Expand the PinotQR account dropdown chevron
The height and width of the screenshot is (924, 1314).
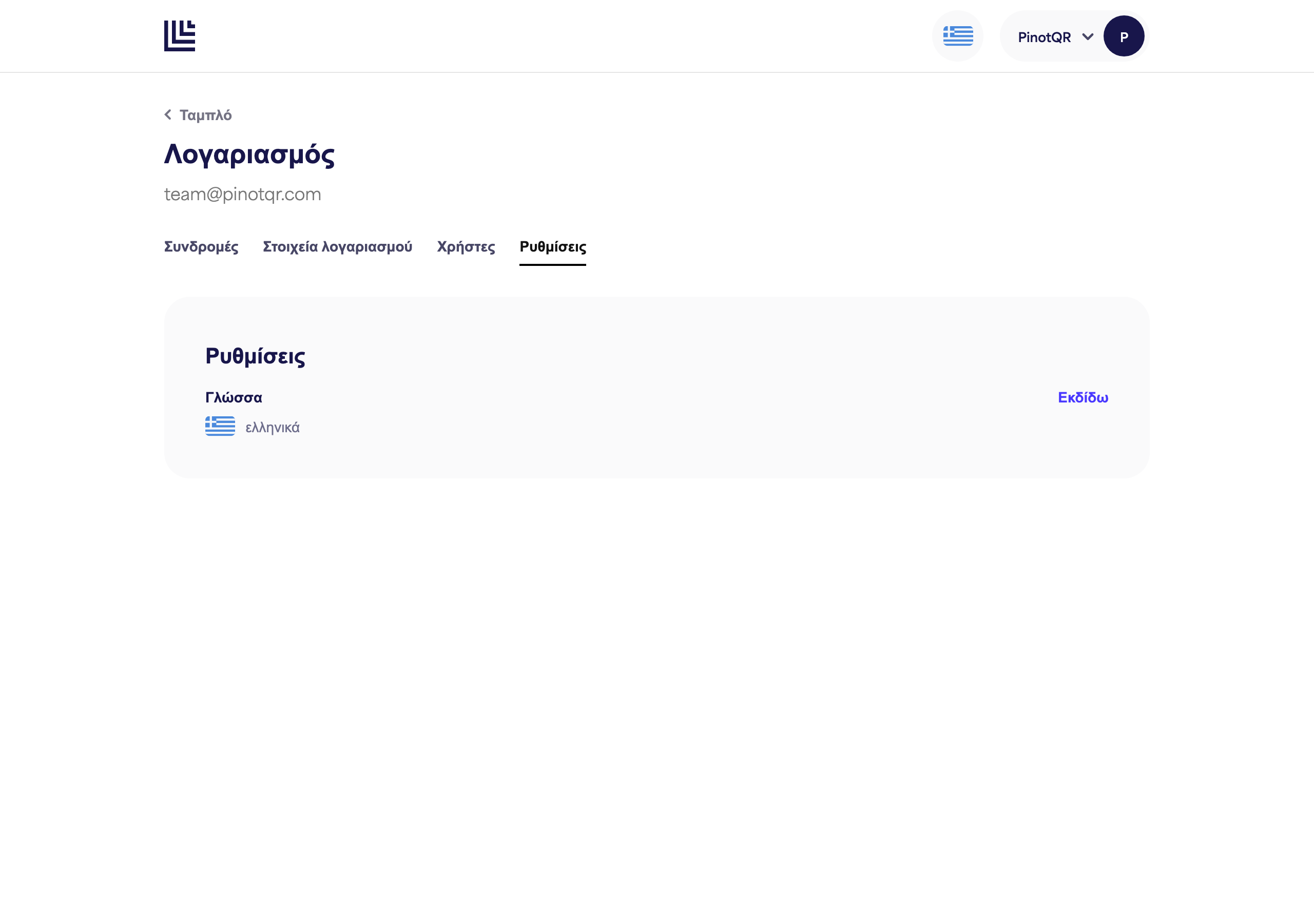1087,37
